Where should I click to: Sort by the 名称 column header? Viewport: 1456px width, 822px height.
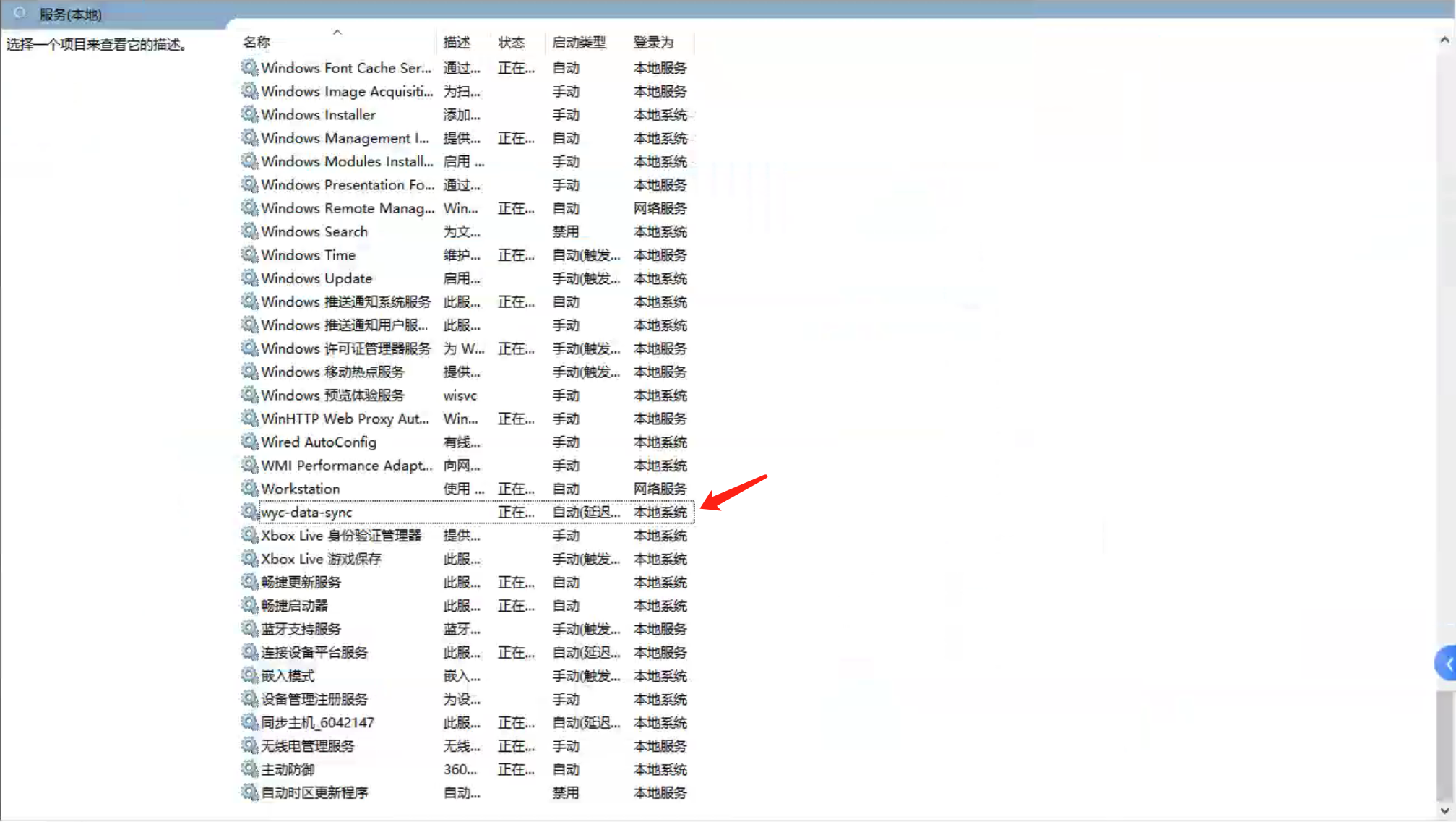pos(257,43)
